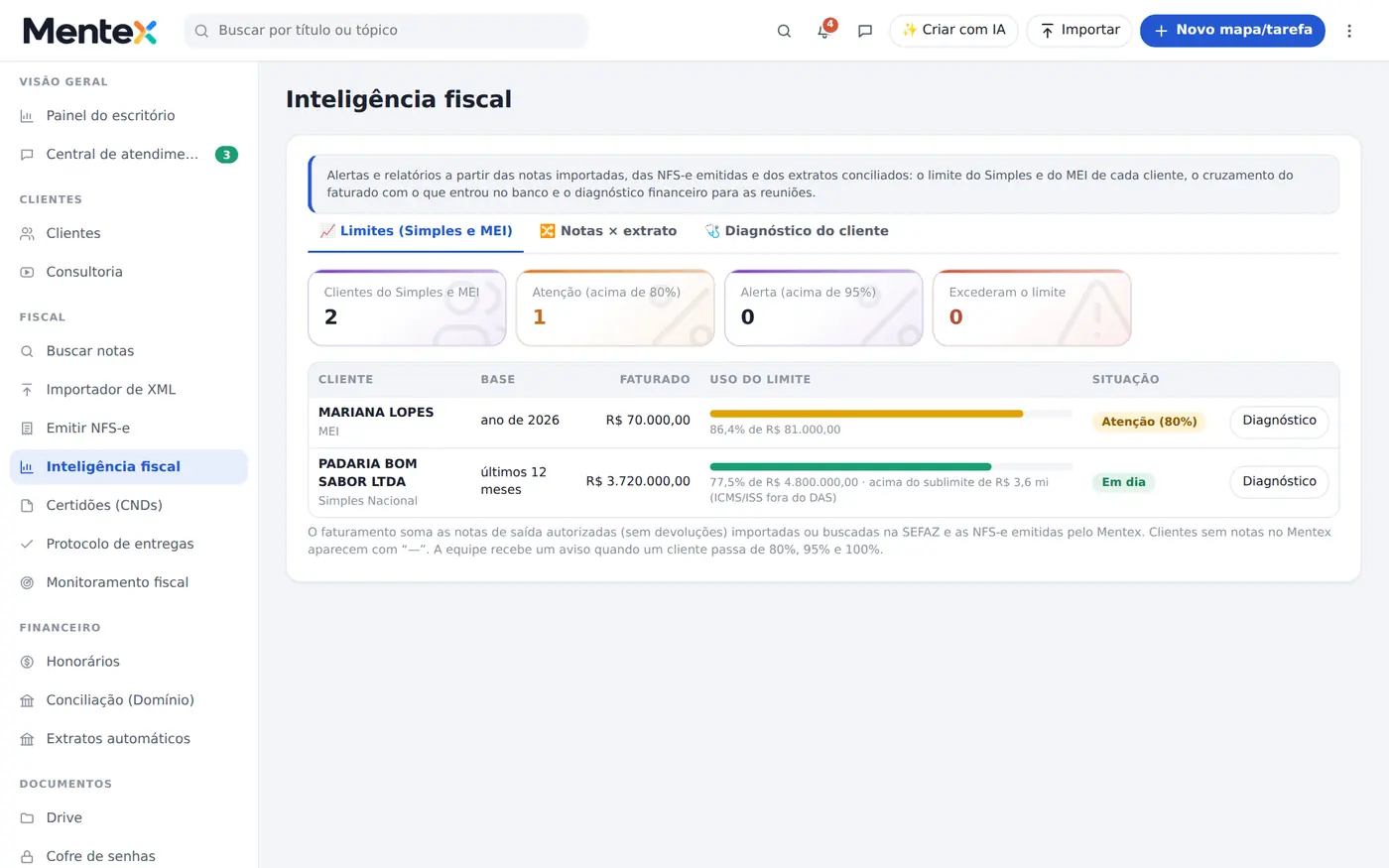Image resolution: width=1389 pixels, height=868 pixels.
Task: Open Diagnóstico for MARIANA LOPES
Action: [1279, 422]
